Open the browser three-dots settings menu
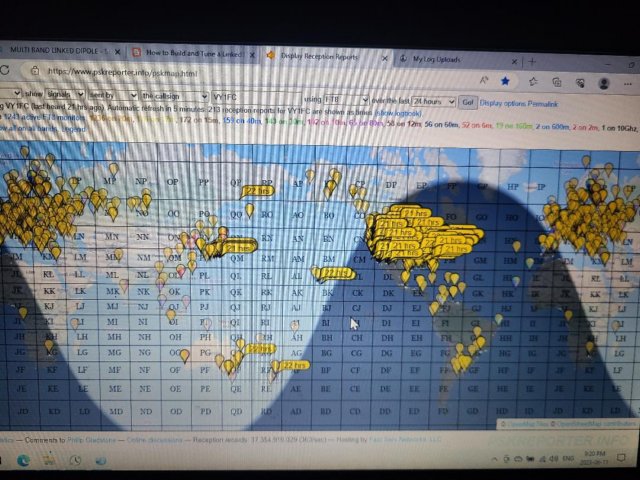This screenshot has height=480, width=640. point(628,84)
